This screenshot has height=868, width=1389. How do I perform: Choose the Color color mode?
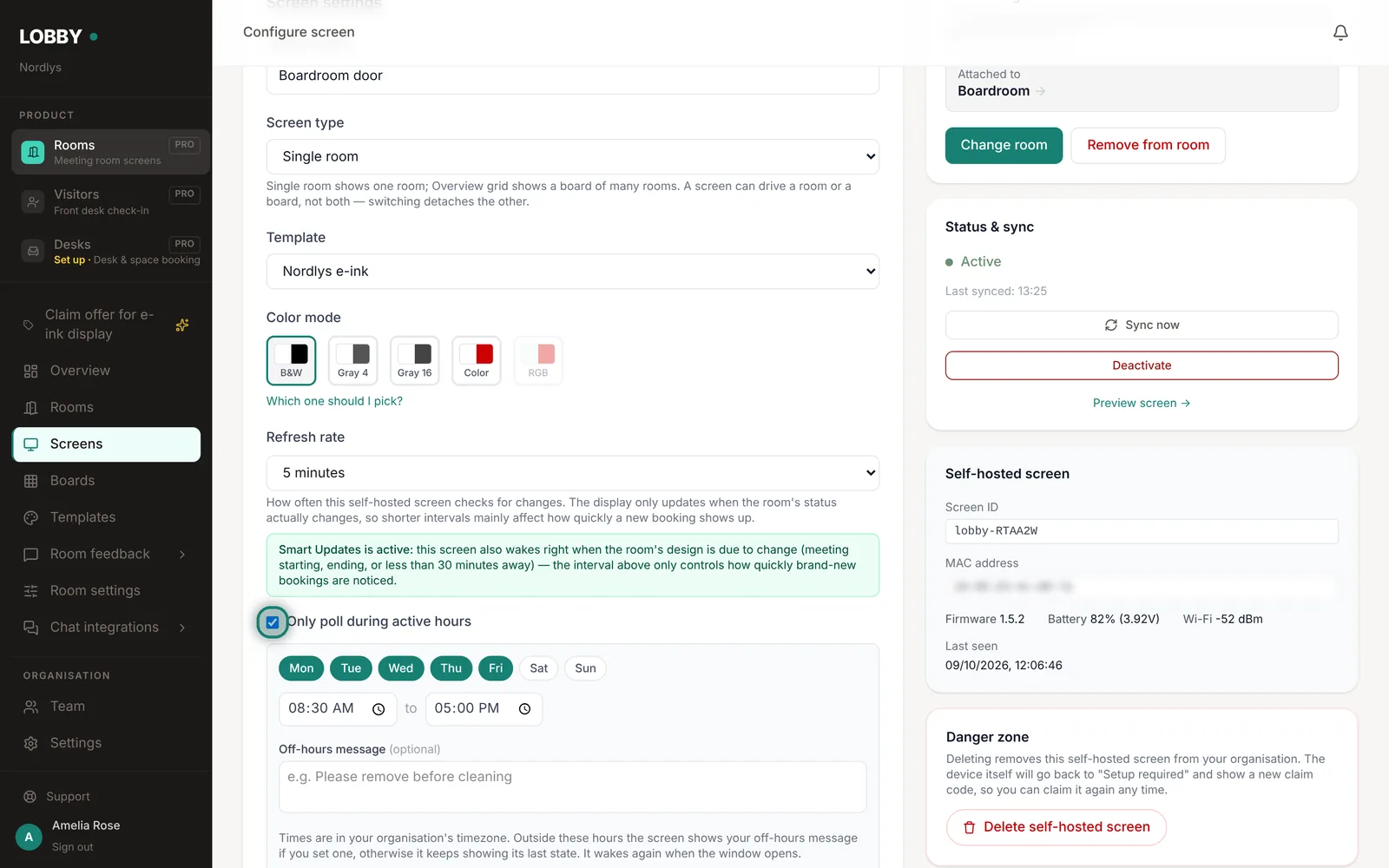pos(476,360)
